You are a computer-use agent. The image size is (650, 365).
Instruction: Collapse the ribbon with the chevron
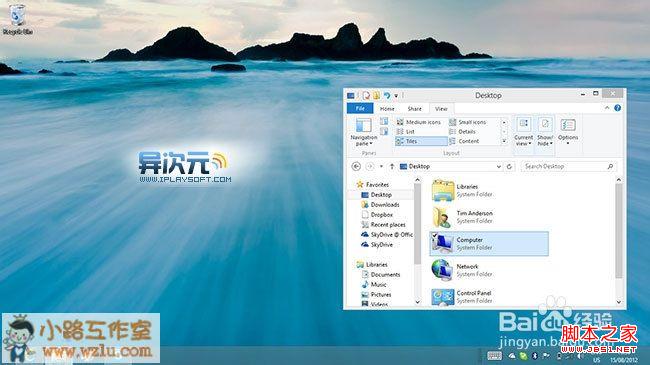tap(607, 108)
